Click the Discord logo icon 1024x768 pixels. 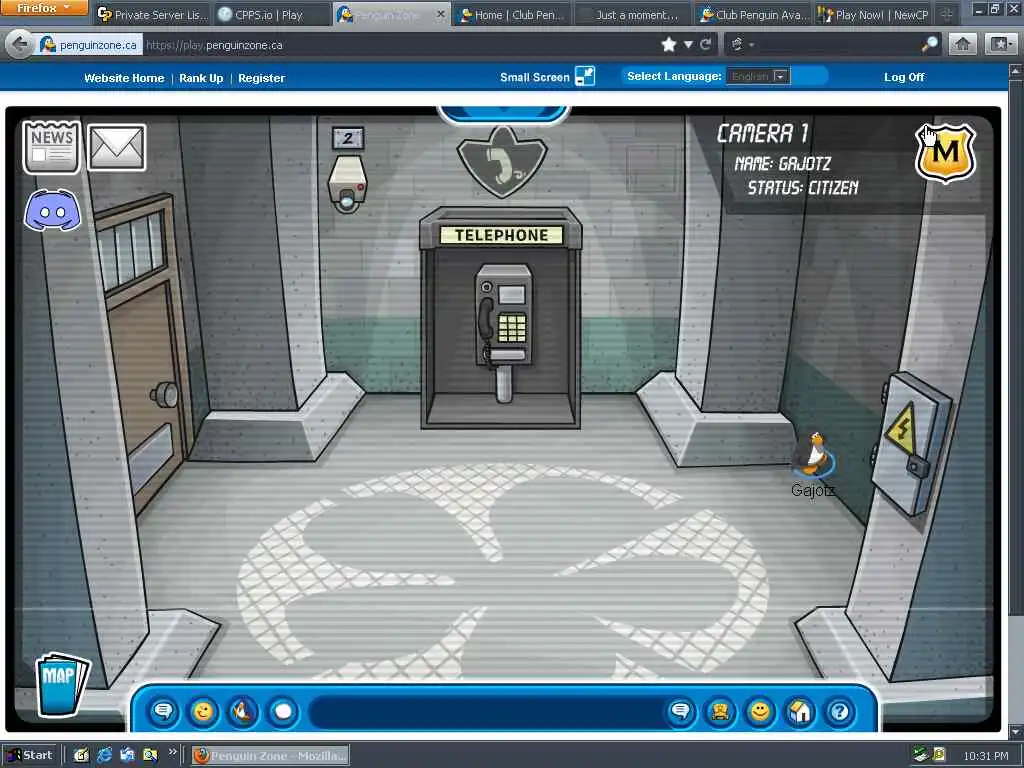pyautogui.click(x=52, y=210)
